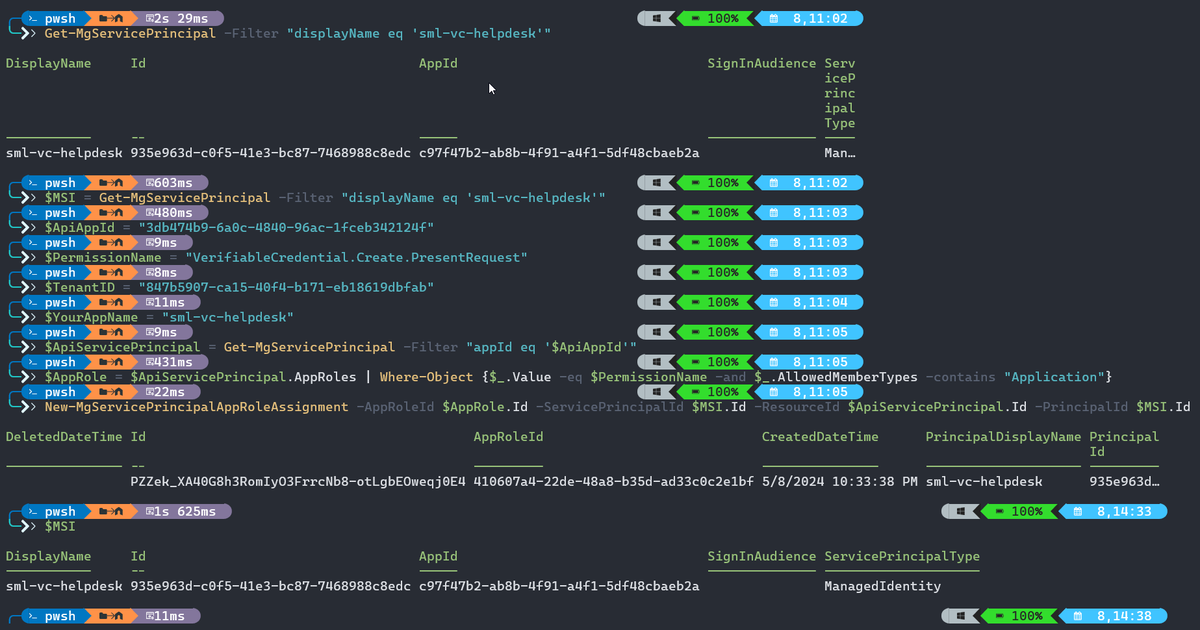The height and width of the screenshot is (630, 1200).
Task: Click the Where-Object cmdlet in $AppRole line
Action: coord(424,378)
